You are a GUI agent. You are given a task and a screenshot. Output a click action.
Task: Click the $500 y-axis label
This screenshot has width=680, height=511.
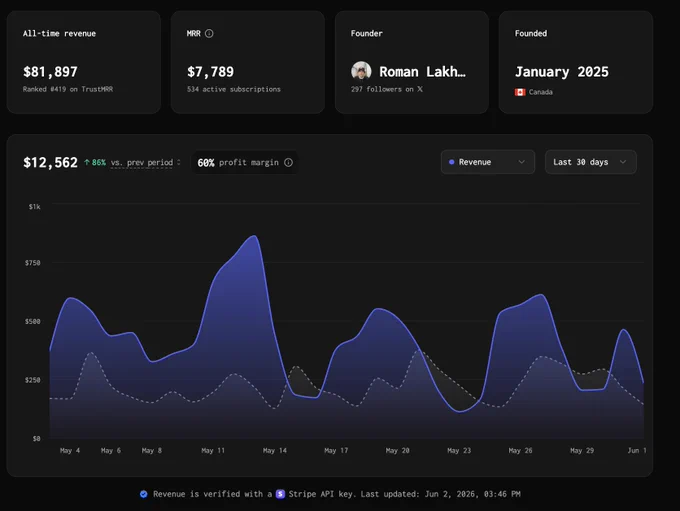pos(33,321)
